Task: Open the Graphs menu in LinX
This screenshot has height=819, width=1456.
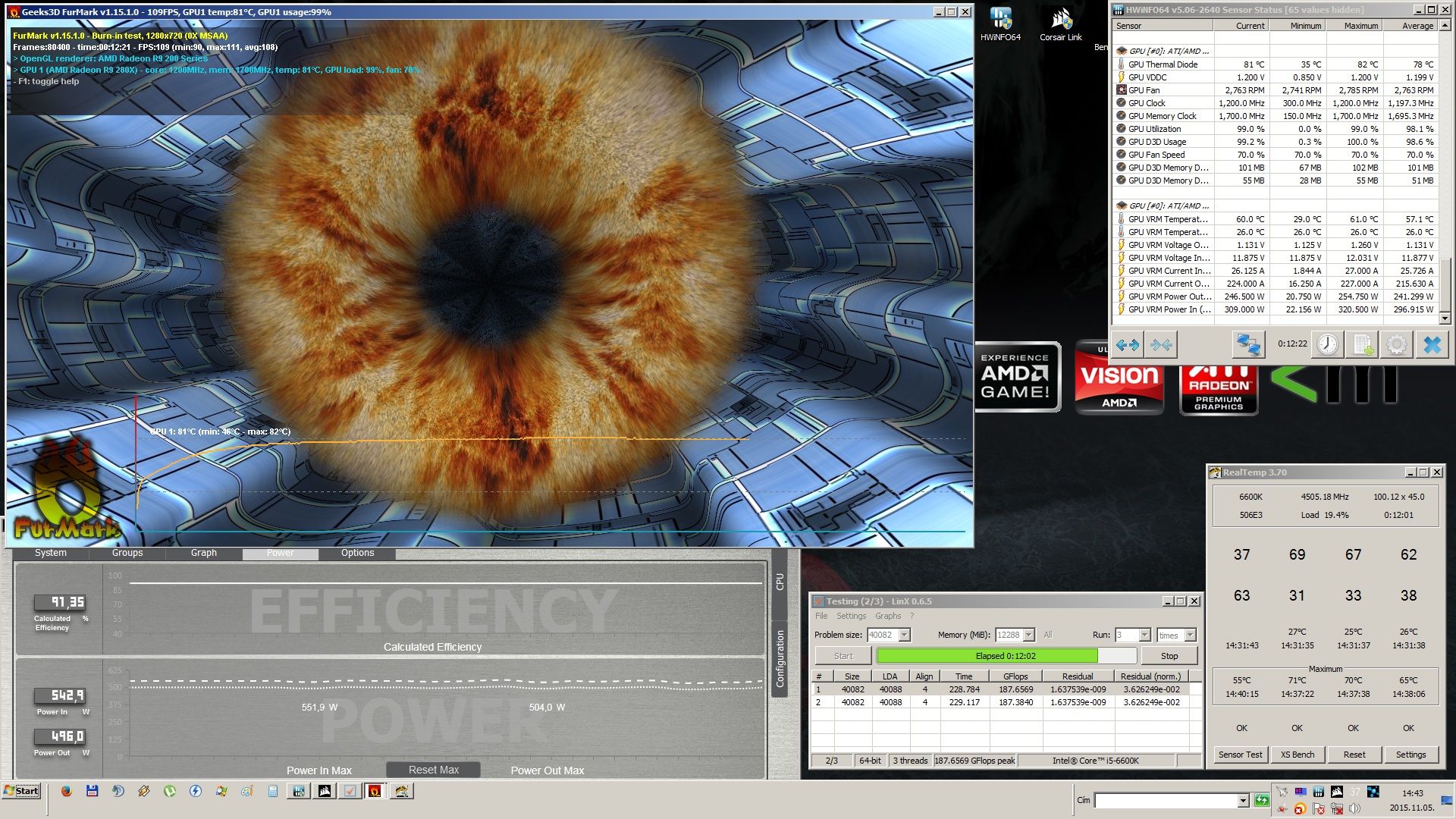Action: [888, 616]
